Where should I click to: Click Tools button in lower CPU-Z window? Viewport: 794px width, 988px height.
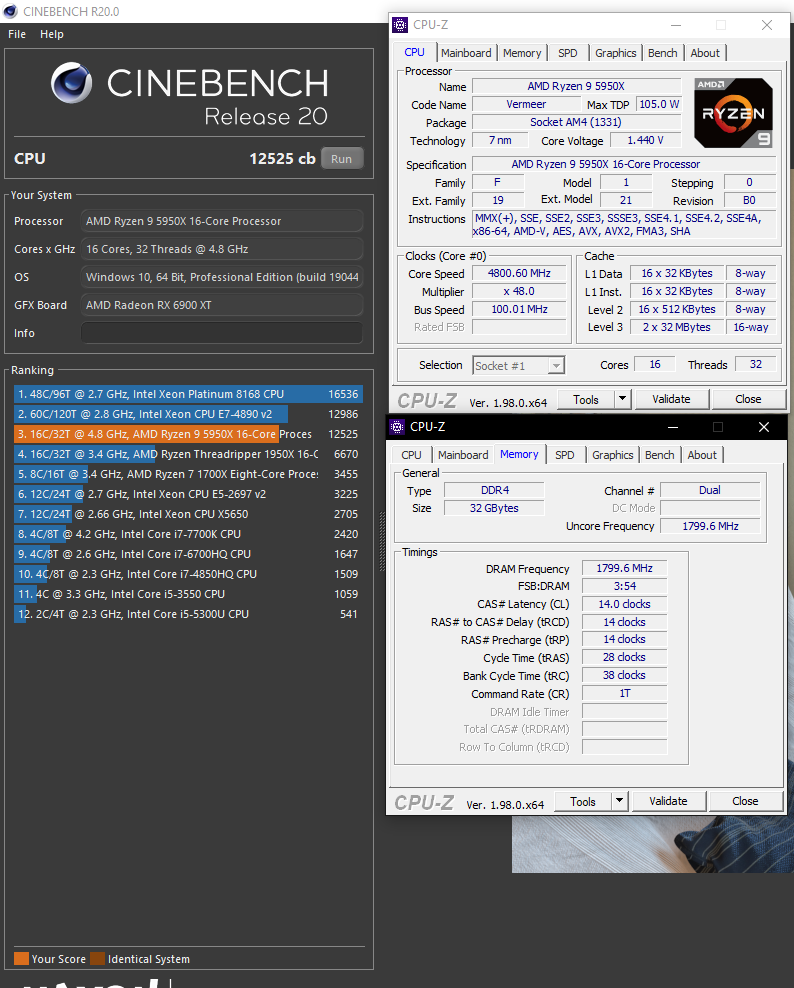tap(582, 801)
